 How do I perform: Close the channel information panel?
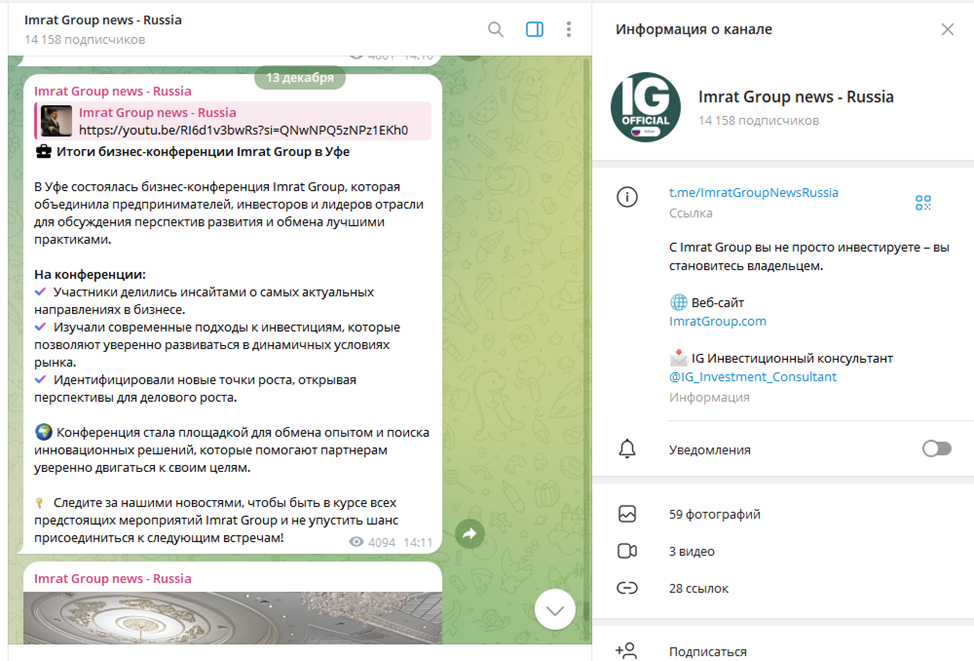coord(947,29)
